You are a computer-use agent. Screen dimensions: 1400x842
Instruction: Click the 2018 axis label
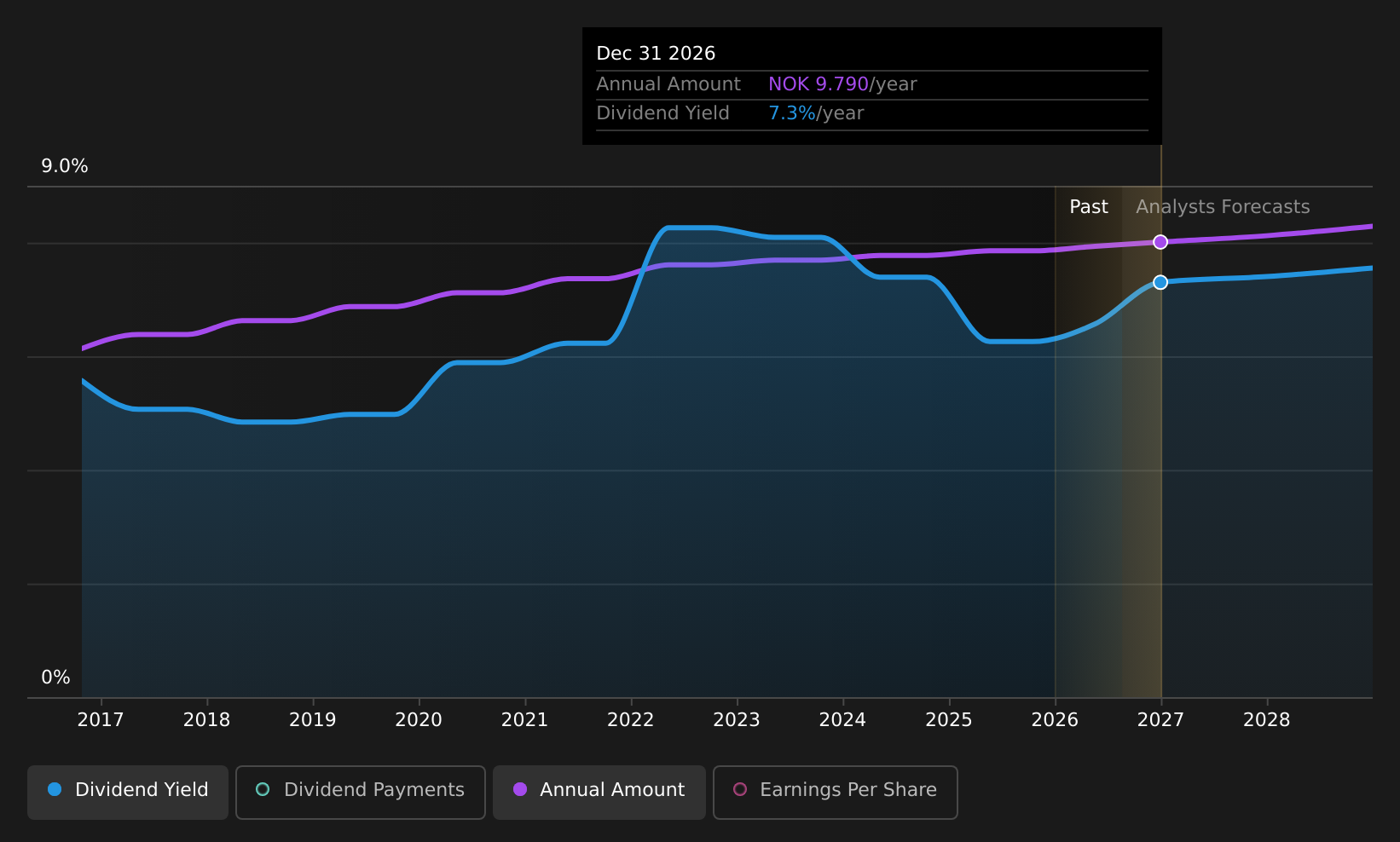[207, 720]
